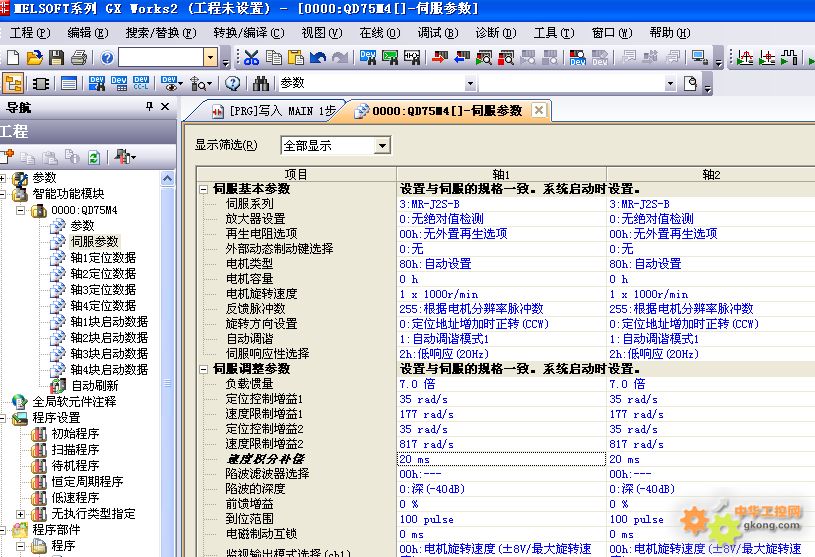The image size is (815, 557).
Task: Click the New project icon
Action: (13, 57)
